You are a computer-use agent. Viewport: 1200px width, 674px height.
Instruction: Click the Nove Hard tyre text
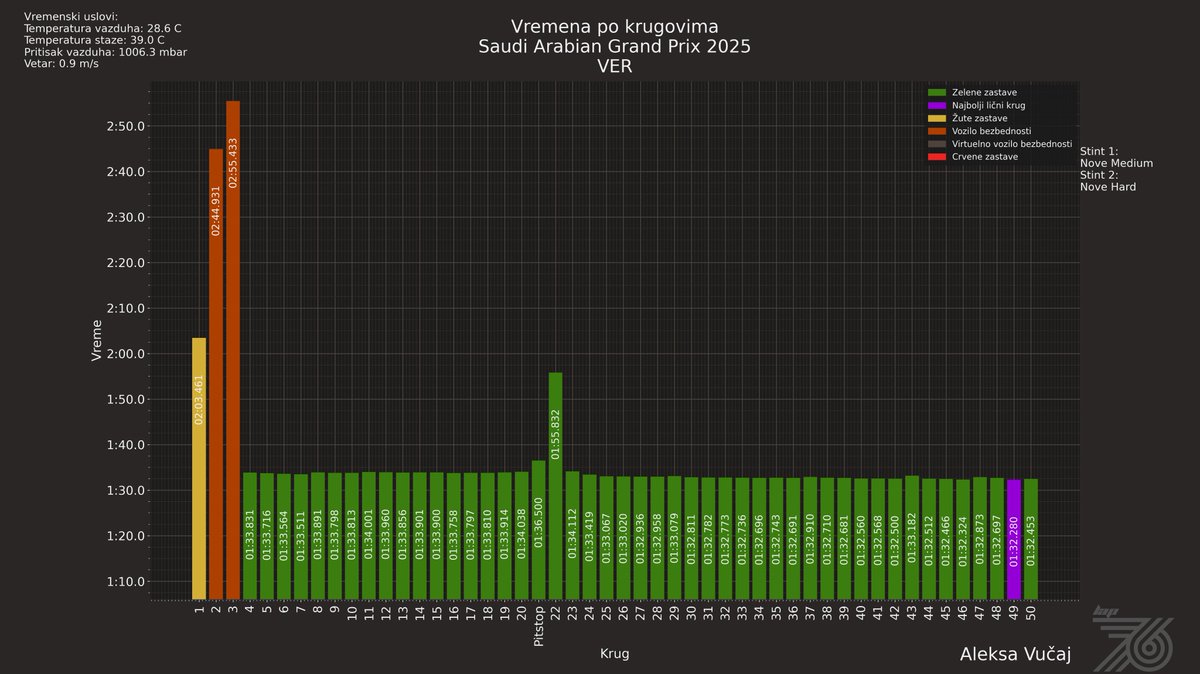[x=1108, y=187]
